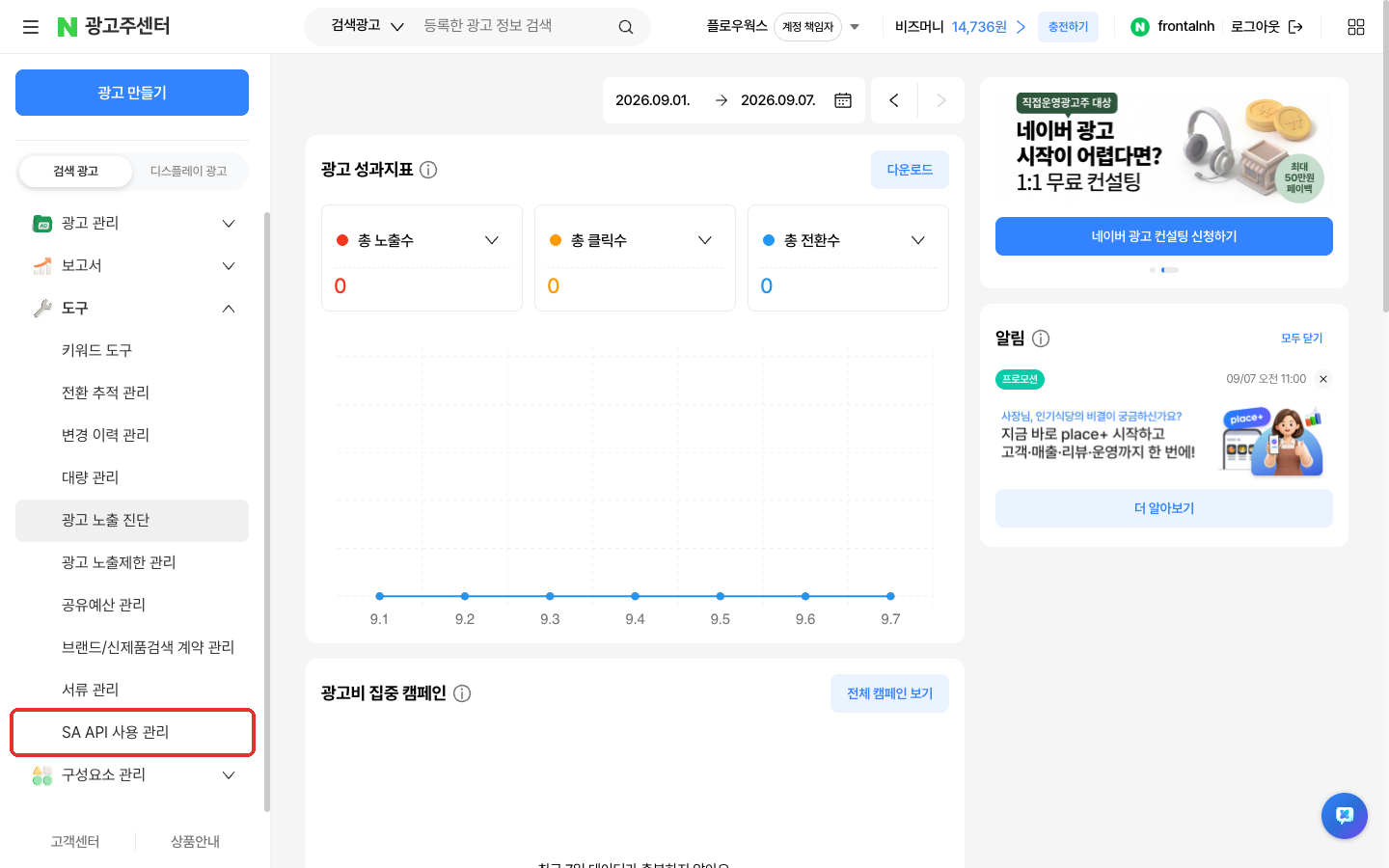The height and width of the screenshot is (868, 1389).
Task: Open the hamburger navigation menu
Action: tap(31, 27)
